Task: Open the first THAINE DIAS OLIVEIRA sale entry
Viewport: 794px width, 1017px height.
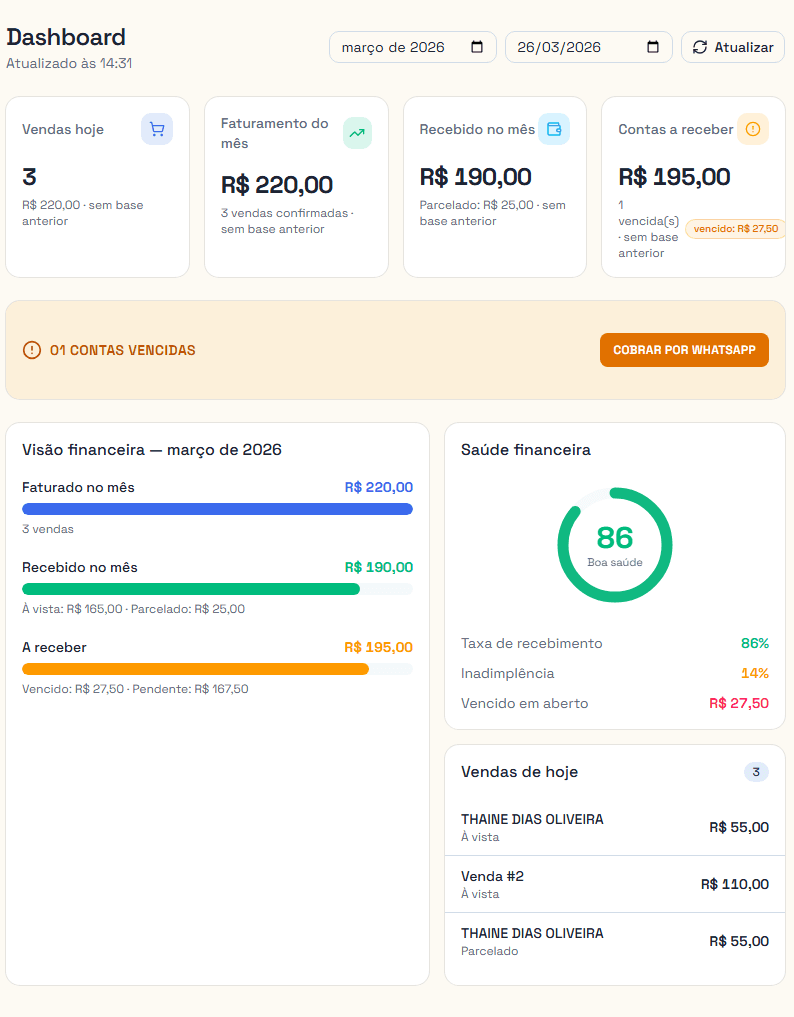Action: [x=614, y=826]
